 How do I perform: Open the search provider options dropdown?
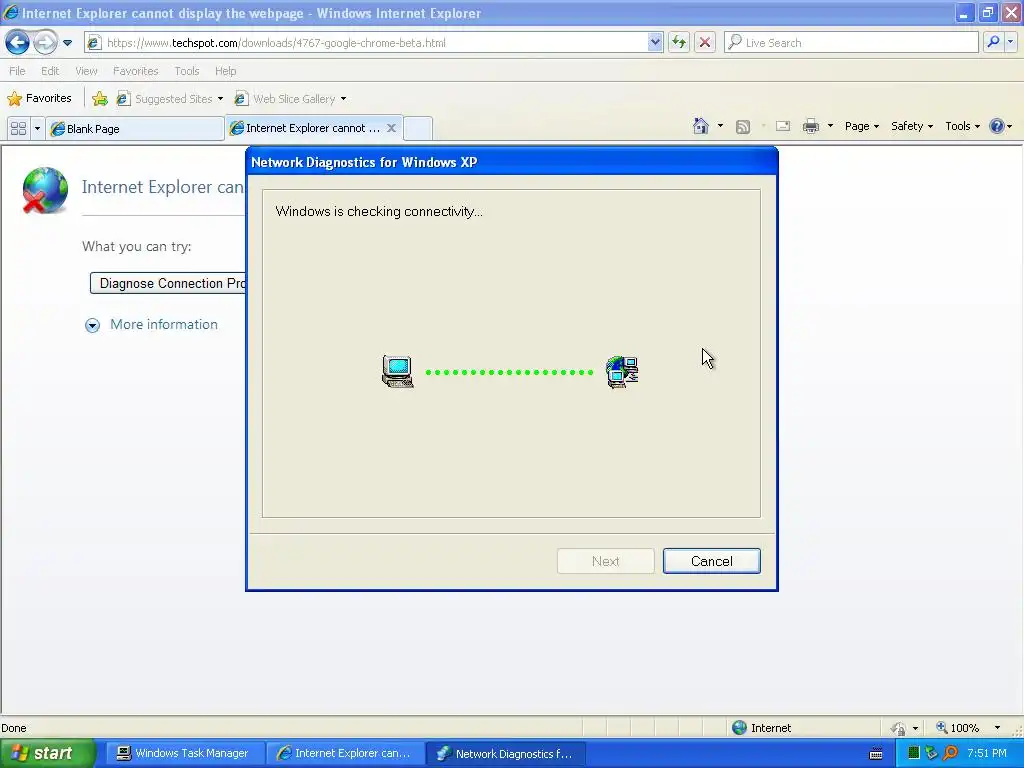pos(1010,42)
